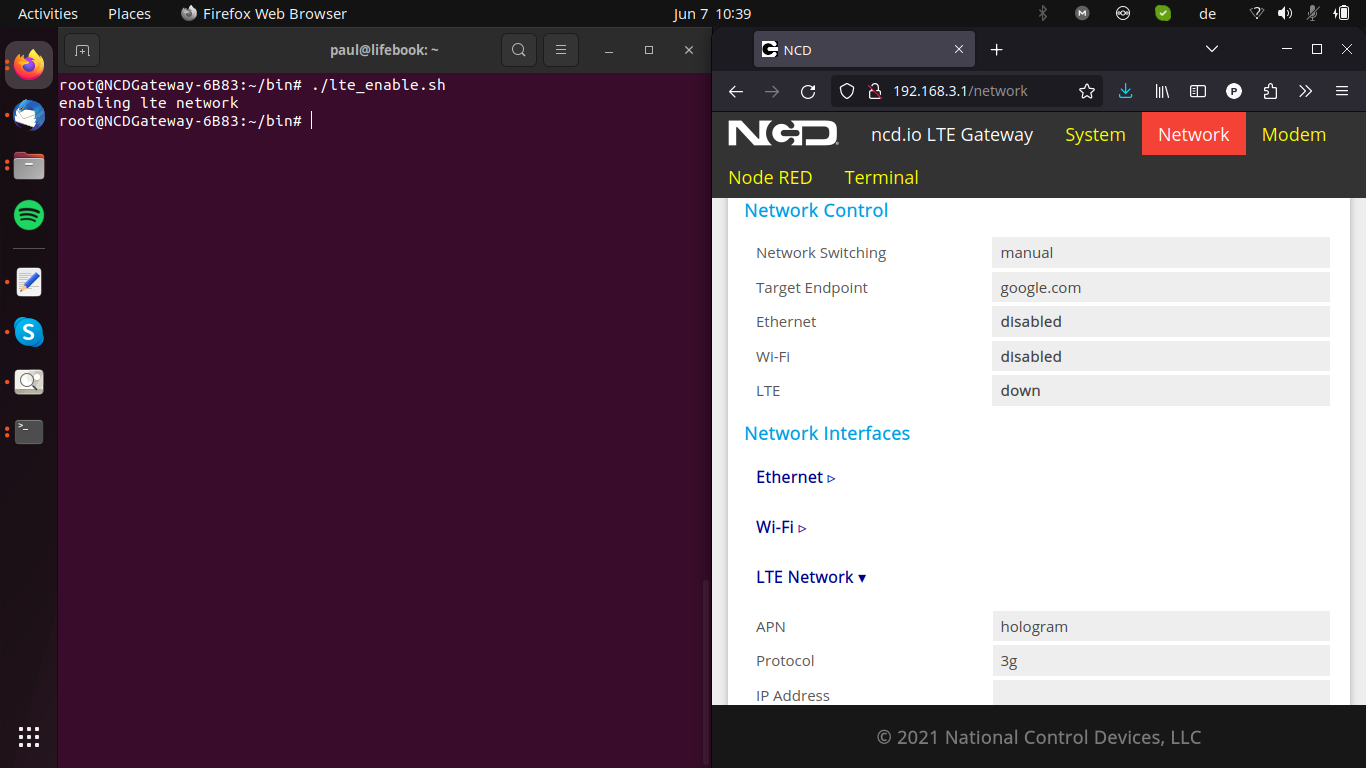The image size is (1366, 768).
Task: Show the applications grid
Action: pyautogui.click(x=29, y=737)
